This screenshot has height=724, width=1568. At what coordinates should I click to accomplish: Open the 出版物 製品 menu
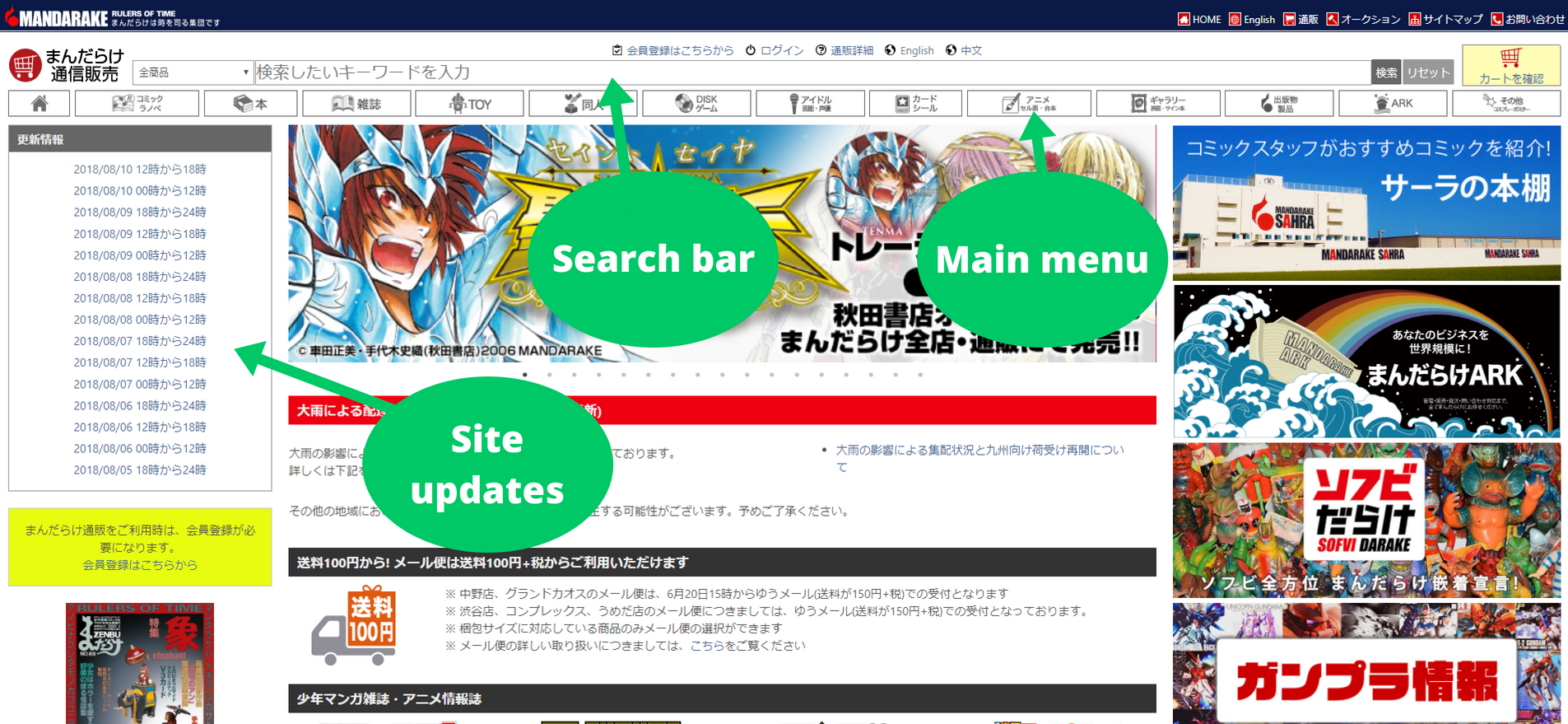point(1279,104)
